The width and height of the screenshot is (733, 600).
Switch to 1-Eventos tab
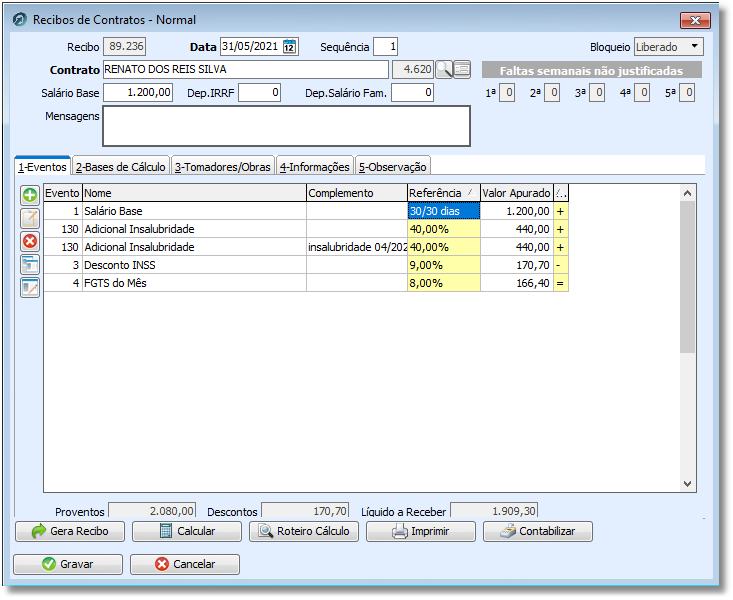pos(42,167)
